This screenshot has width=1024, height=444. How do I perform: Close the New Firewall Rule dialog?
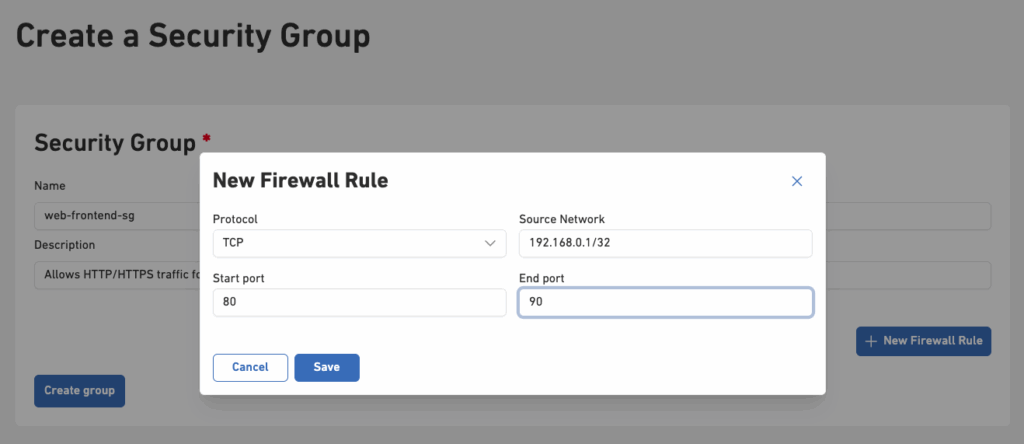pyautogui.click(x=797, y=181)
